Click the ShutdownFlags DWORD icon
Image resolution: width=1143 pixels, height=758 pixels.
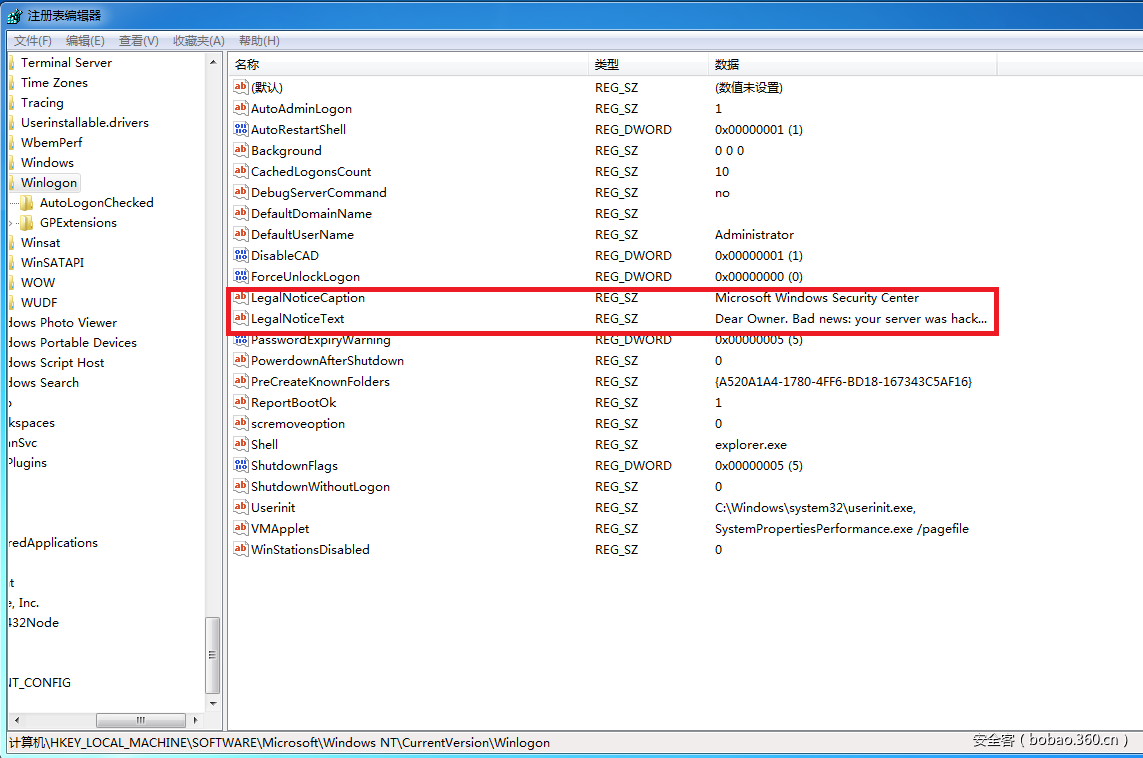pyautogui.click(x=241, y=465)
